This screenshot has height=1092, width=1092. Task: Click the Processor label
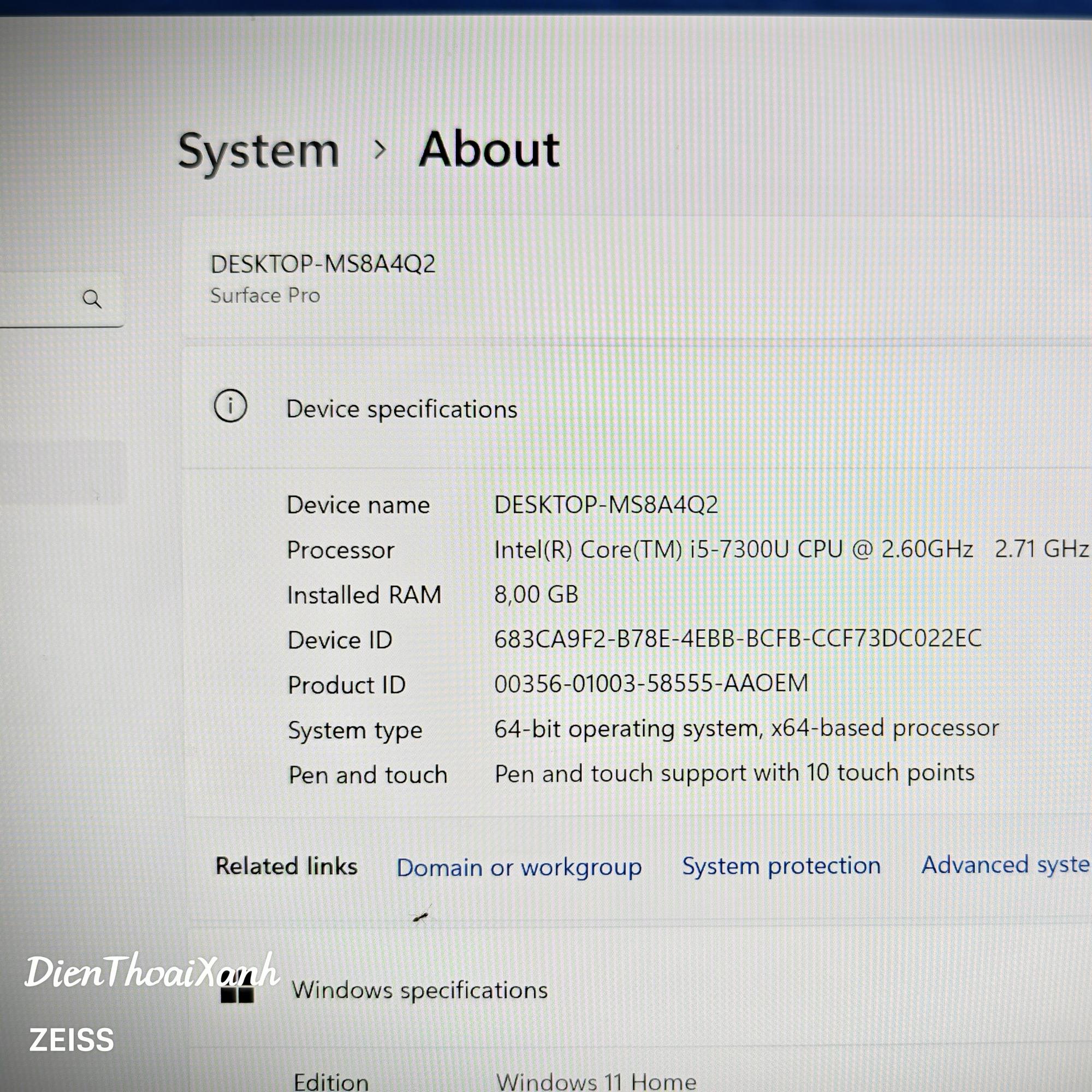pyautogui.click(x=340, y=550)
